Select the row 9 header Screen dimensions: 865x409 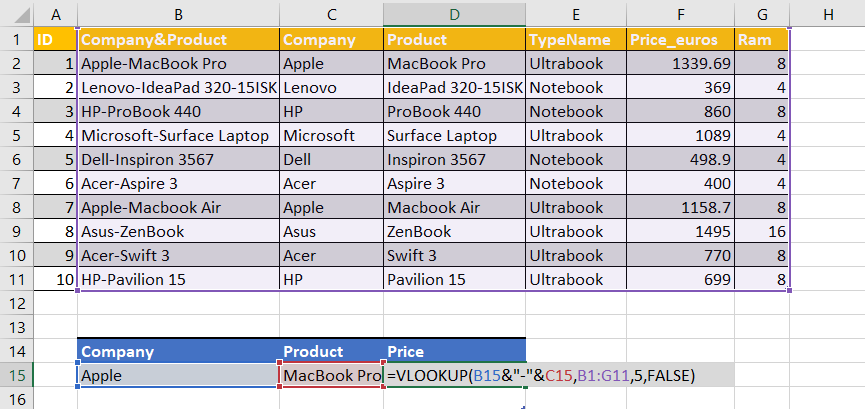click(16, 231)
